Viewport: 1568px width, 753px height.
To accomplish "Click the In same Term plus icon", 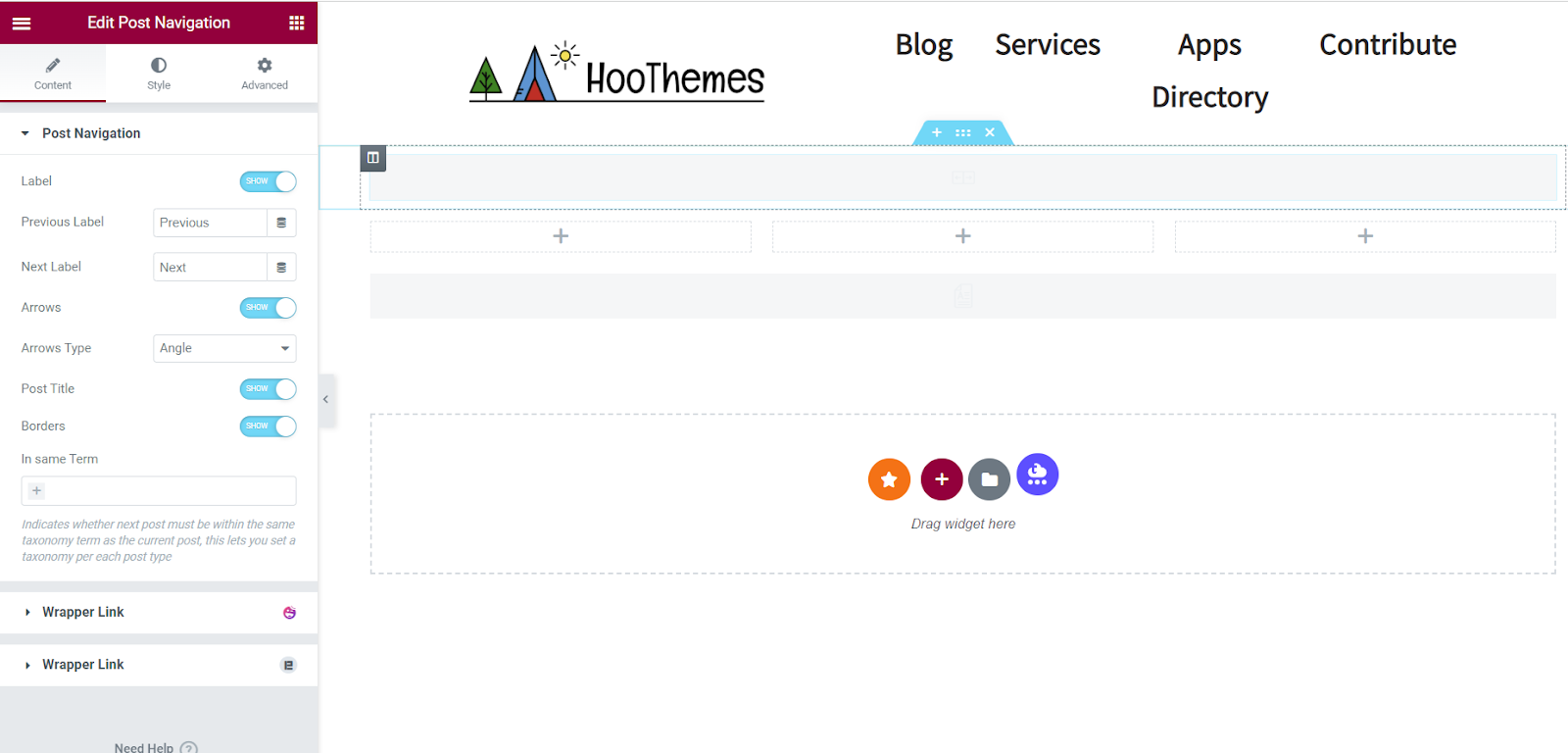I will [36, 491].
